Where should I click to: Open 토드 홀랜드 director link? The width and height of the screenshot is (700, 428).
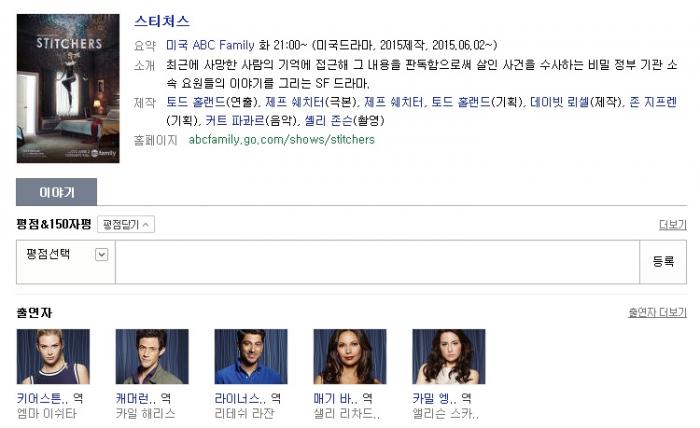(196, 102)
